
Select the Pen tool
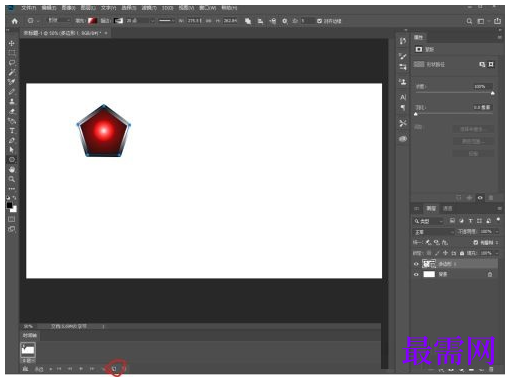click(12, 140)
